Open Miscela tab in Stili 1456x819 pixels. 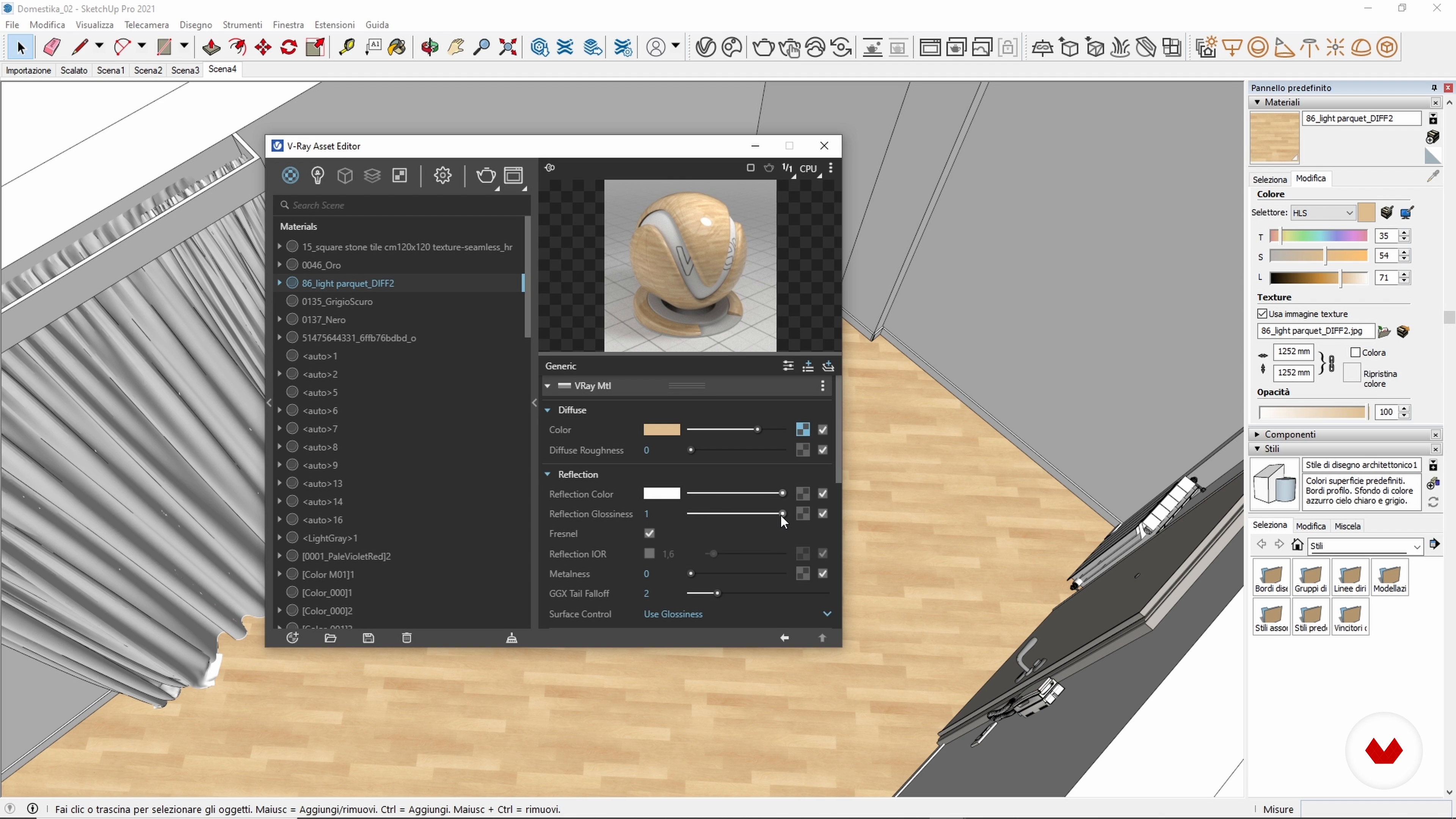(1348, 526)
